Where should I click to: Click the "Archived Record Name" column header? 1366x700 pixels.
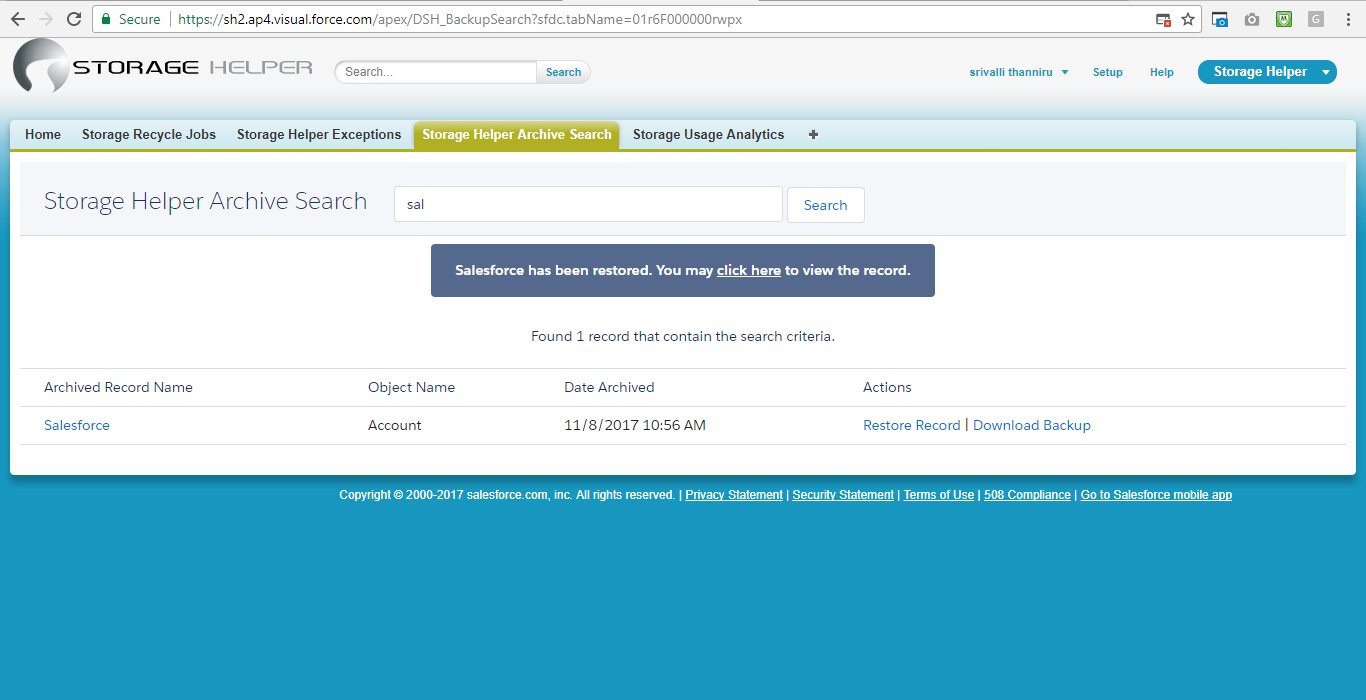tap(118, 387)
